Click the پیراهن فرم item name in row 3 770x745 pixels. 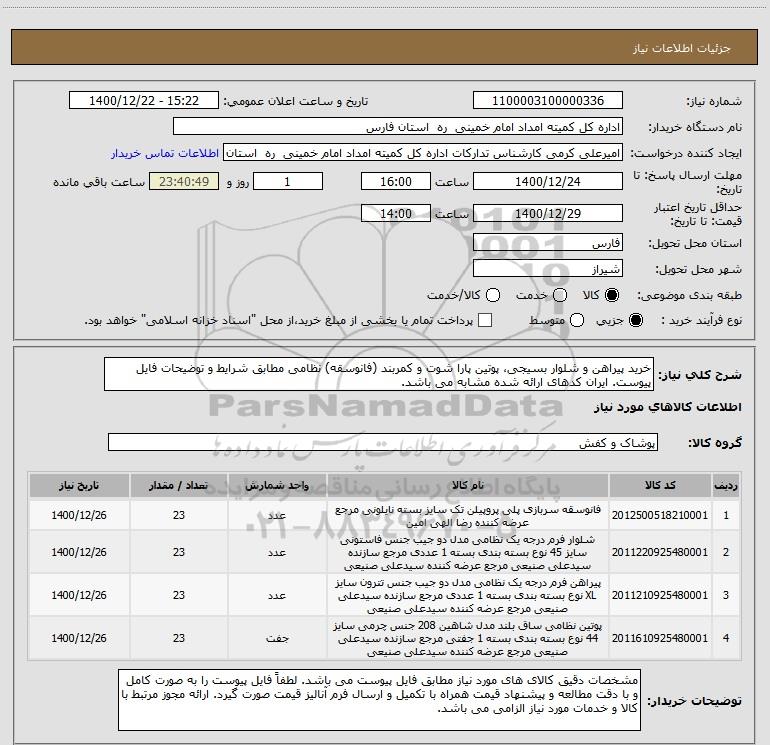pos(468,596)
